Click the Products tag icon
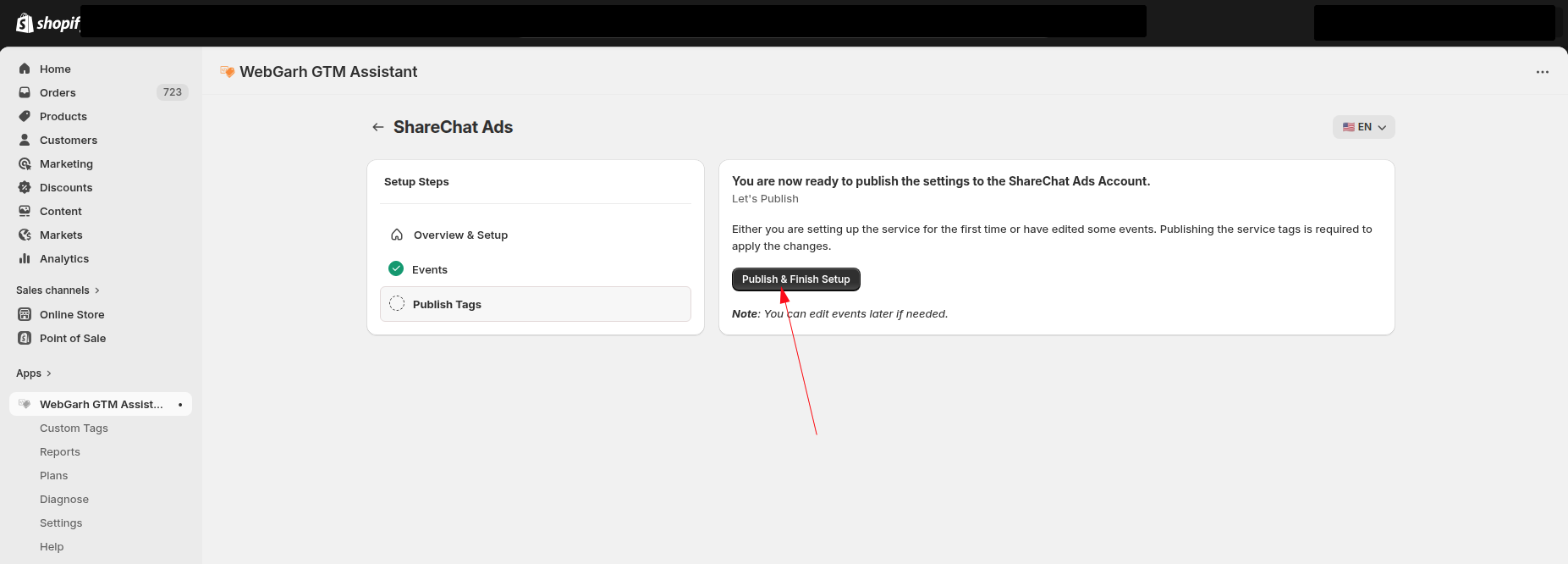Image resolution: width=1568 pixels, height=564 pixels. tap(25, 116)
